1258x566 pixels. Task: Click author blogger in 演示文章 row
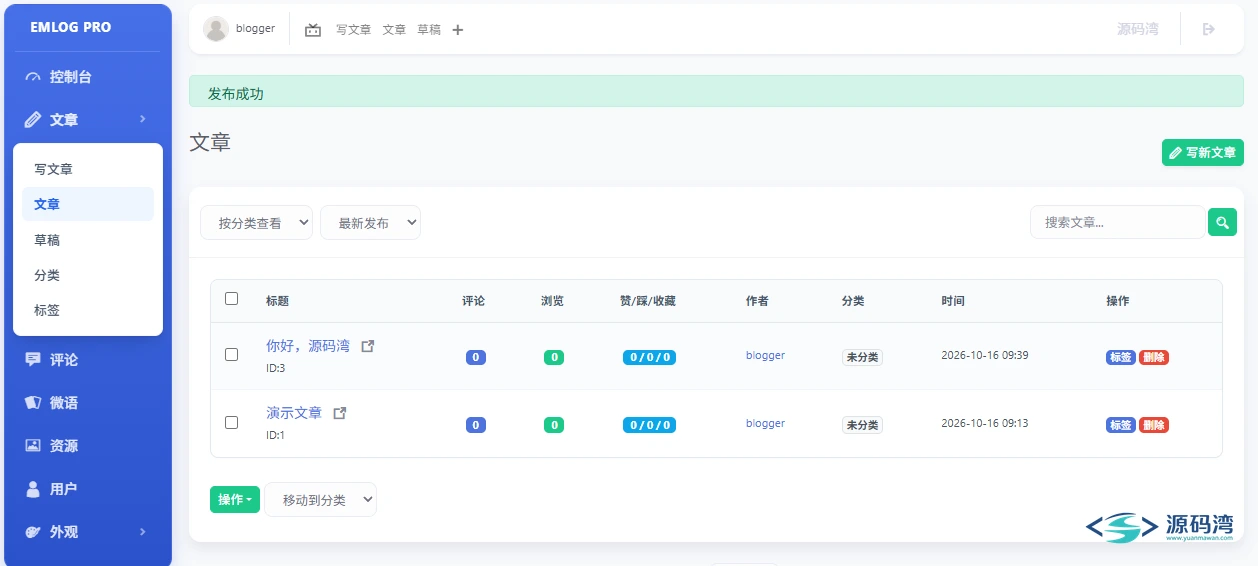tap(765, 423)
